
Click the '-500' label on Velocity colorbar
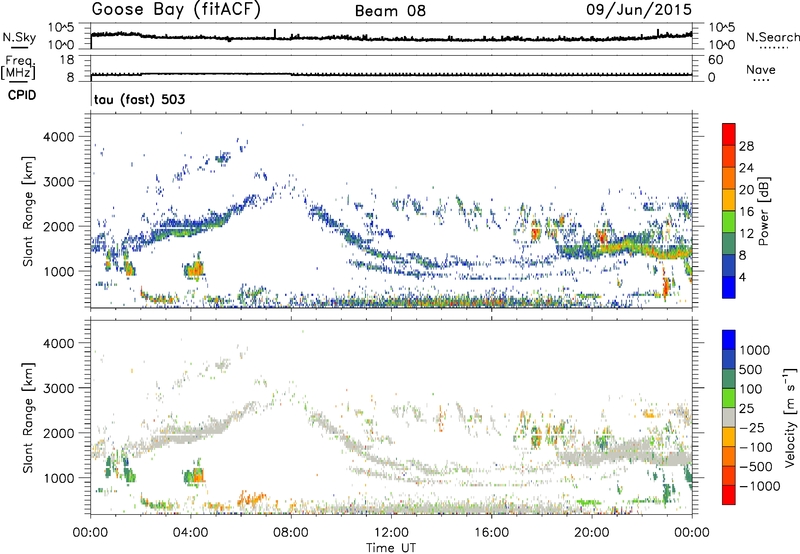tap(756, 466)
